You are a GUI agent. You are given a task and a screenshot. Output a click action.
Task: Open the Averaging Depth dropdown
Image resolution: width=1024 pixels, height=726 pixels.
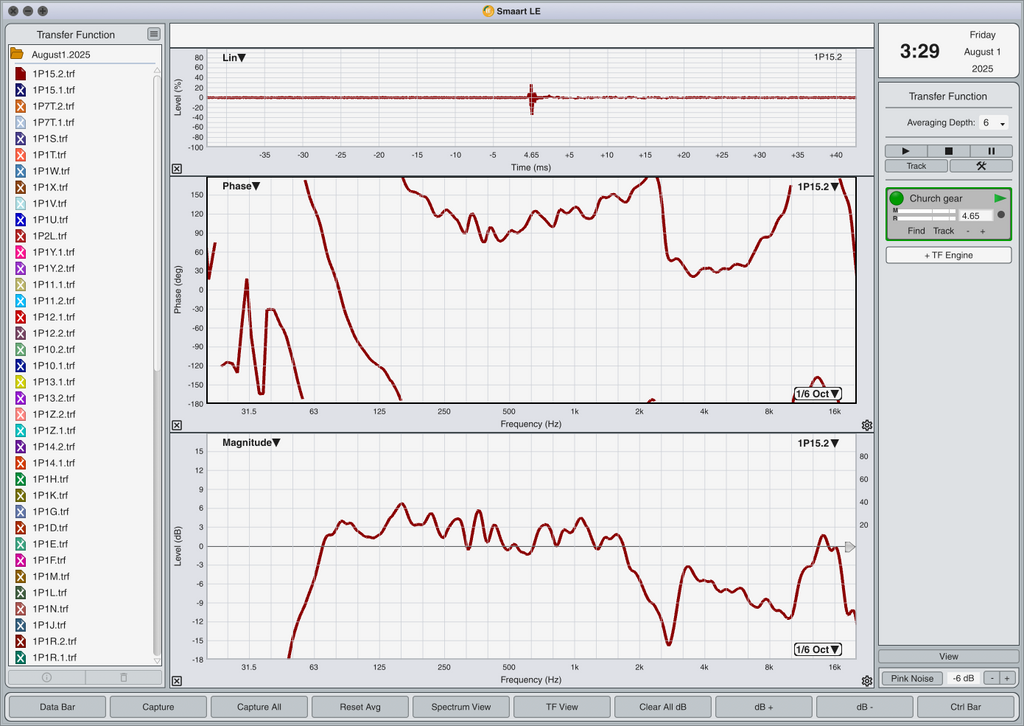993,123
